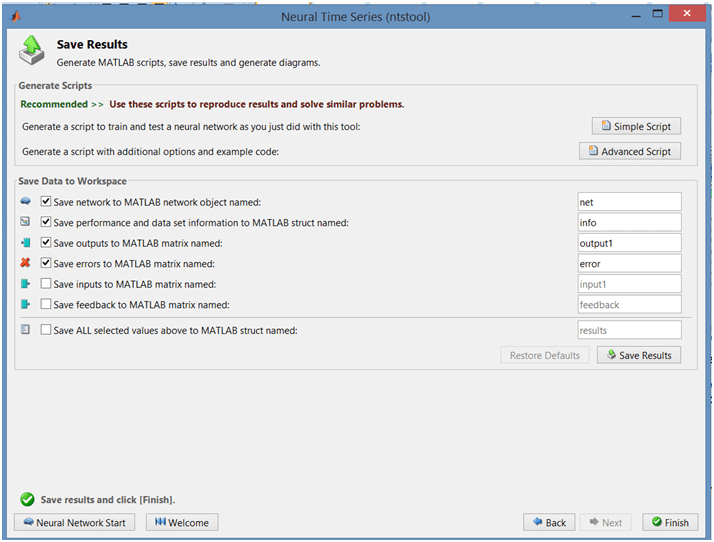Viewport: 714px width, 542px height.
Task: Generate the Advanced Script
Action: (630, 151)
